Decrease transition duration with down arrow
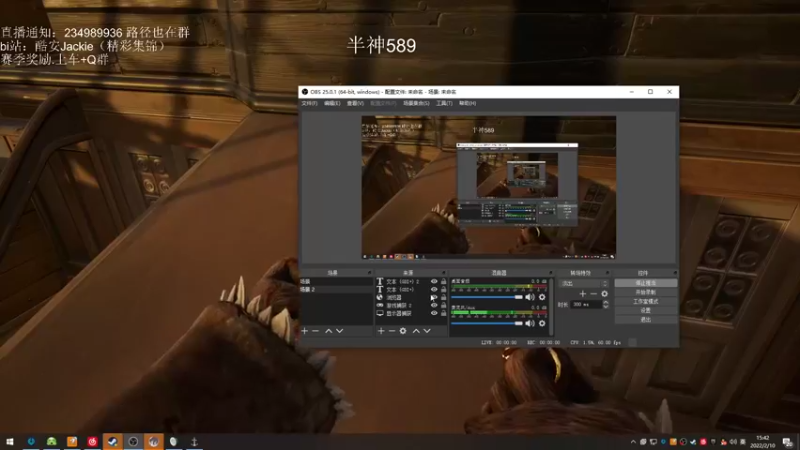 606,306
